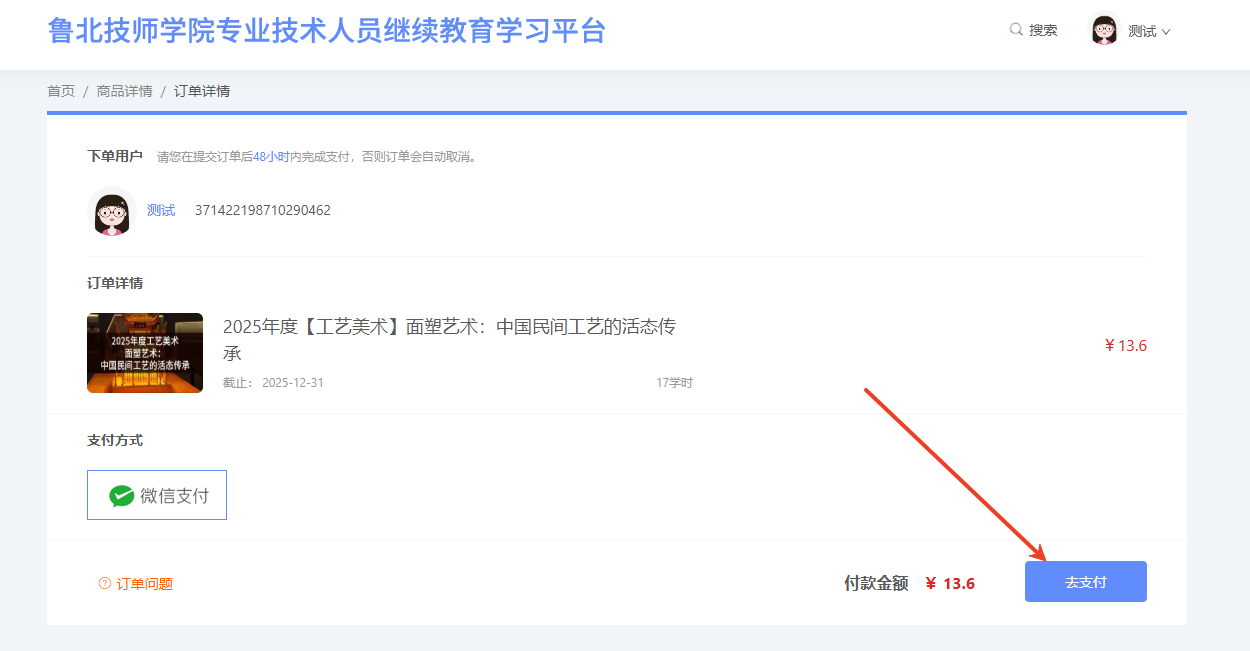1250x651 pixels.
Task: Click the search magnifier icon
Action: (1016, 30)
